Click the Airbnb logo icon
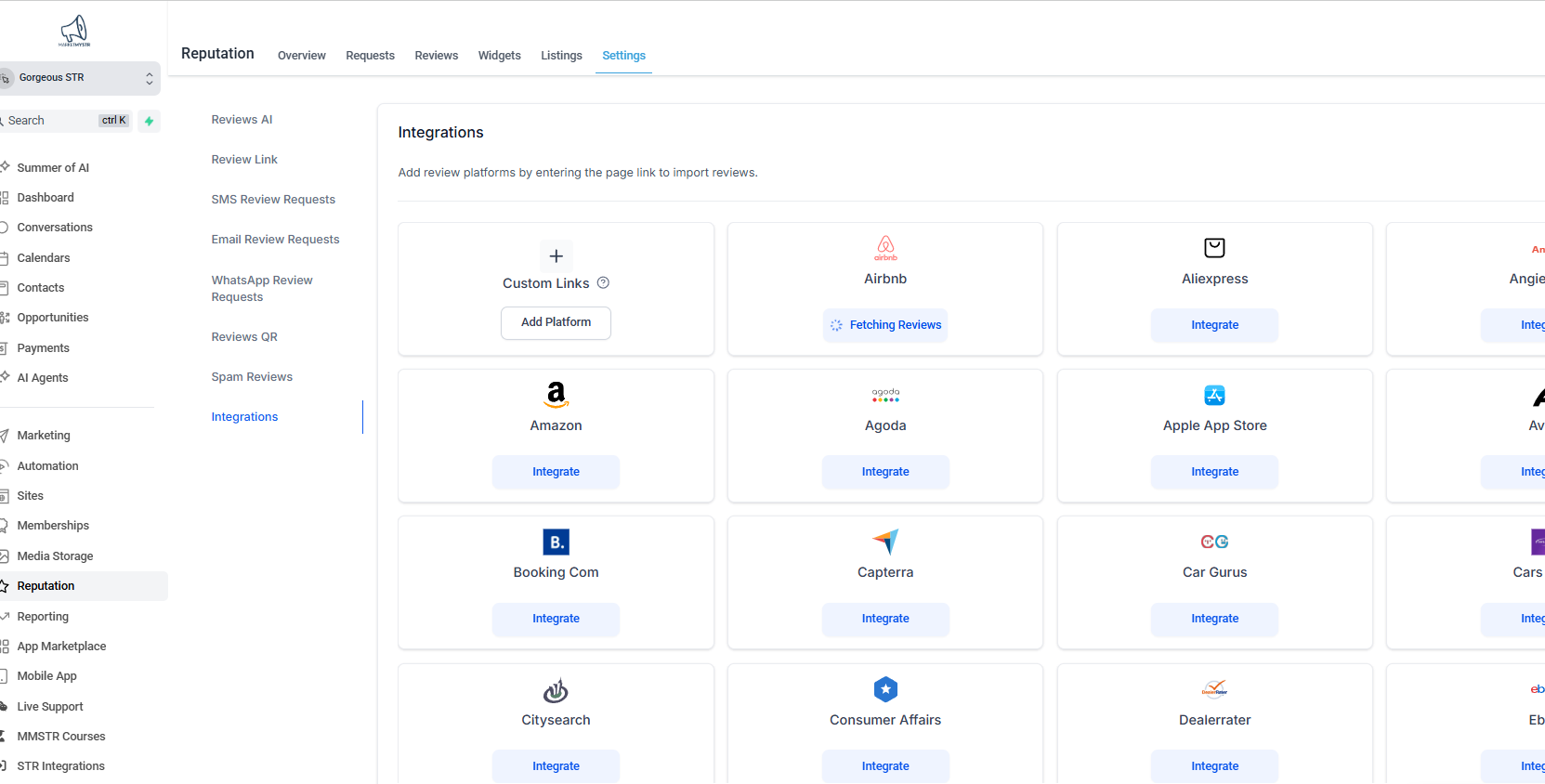1545x784 pixels. 885,247
